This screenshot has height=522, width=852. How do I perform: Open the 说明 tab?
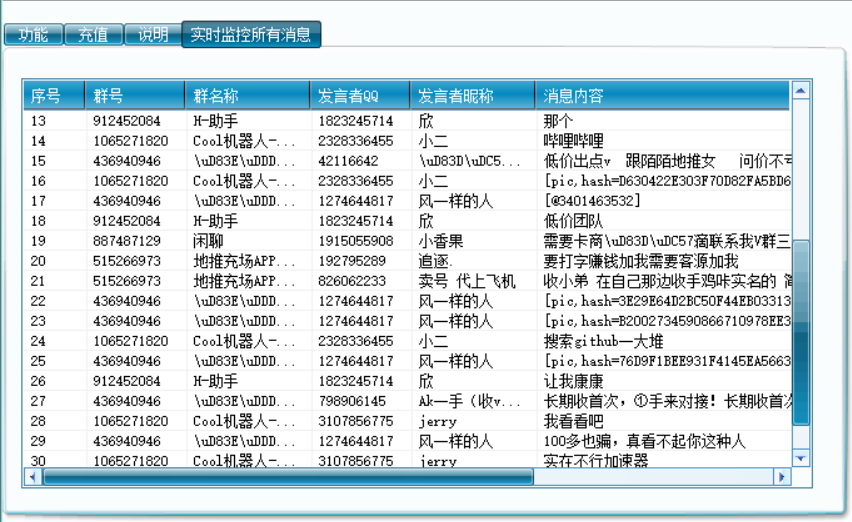[x=153, y=35]
